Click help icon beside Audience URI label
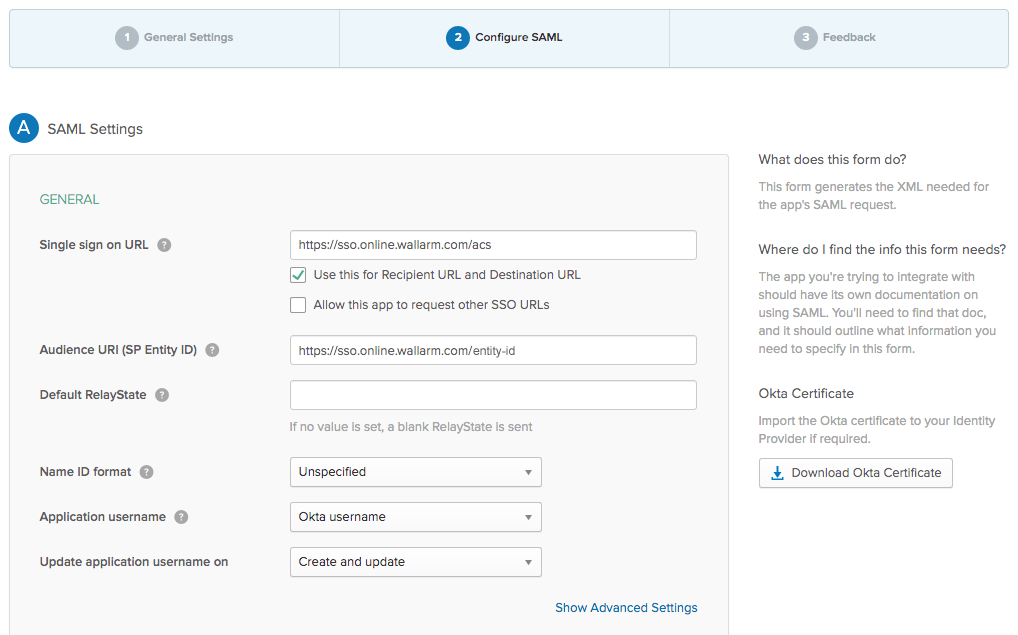 pyautogui.click(x=212, y=350)
